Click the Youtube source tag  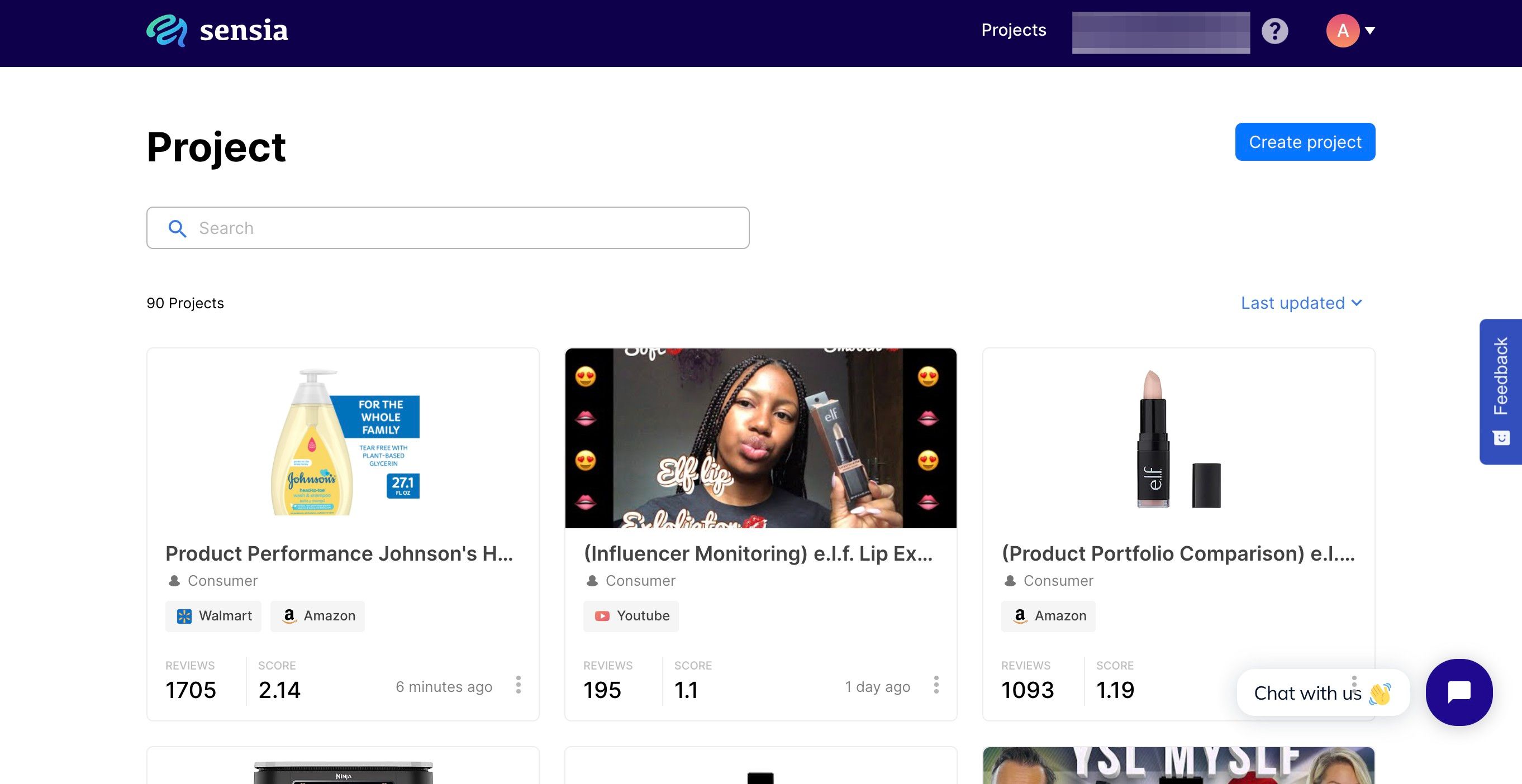point(631,616)
